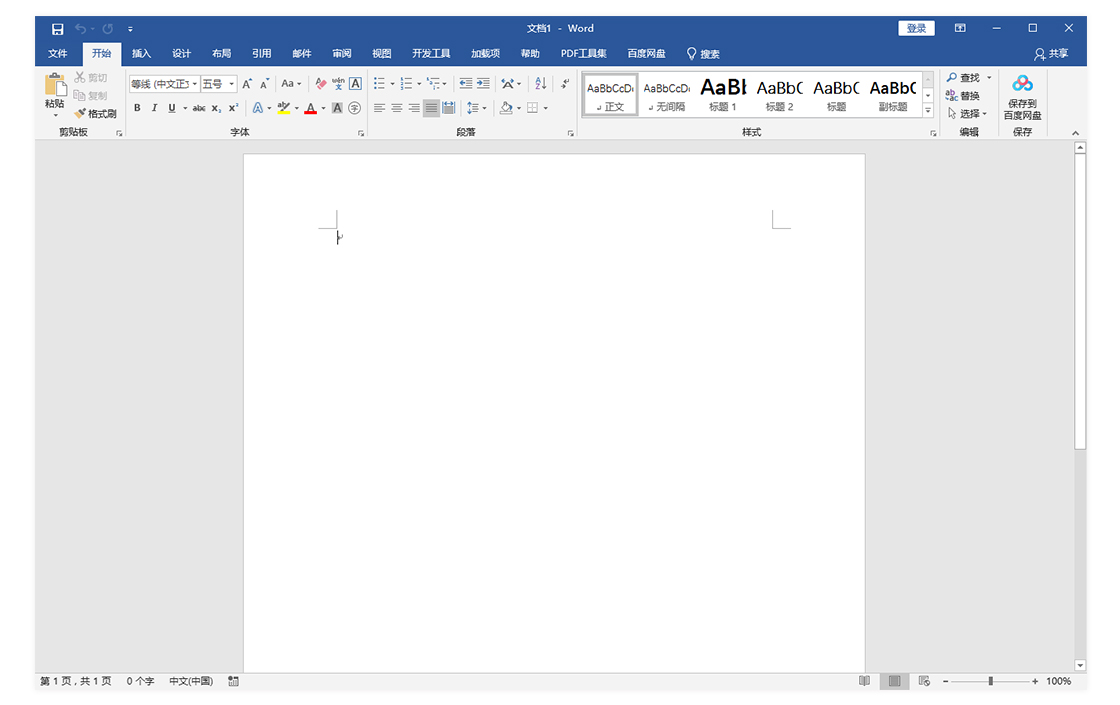Apply the yellow text highlight color

pos(284,108)
